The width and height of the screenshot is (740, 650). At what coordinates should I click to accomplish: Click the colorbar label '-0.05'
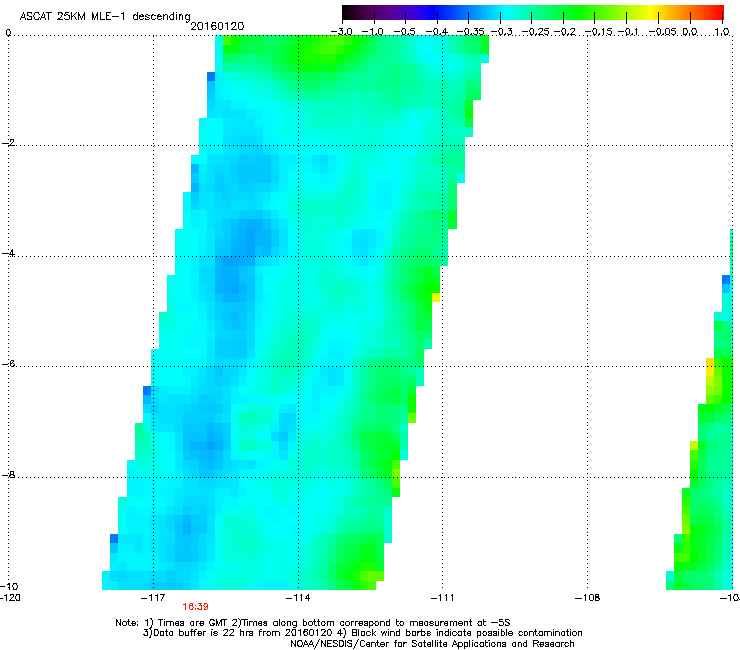click(x=663, y=32)
